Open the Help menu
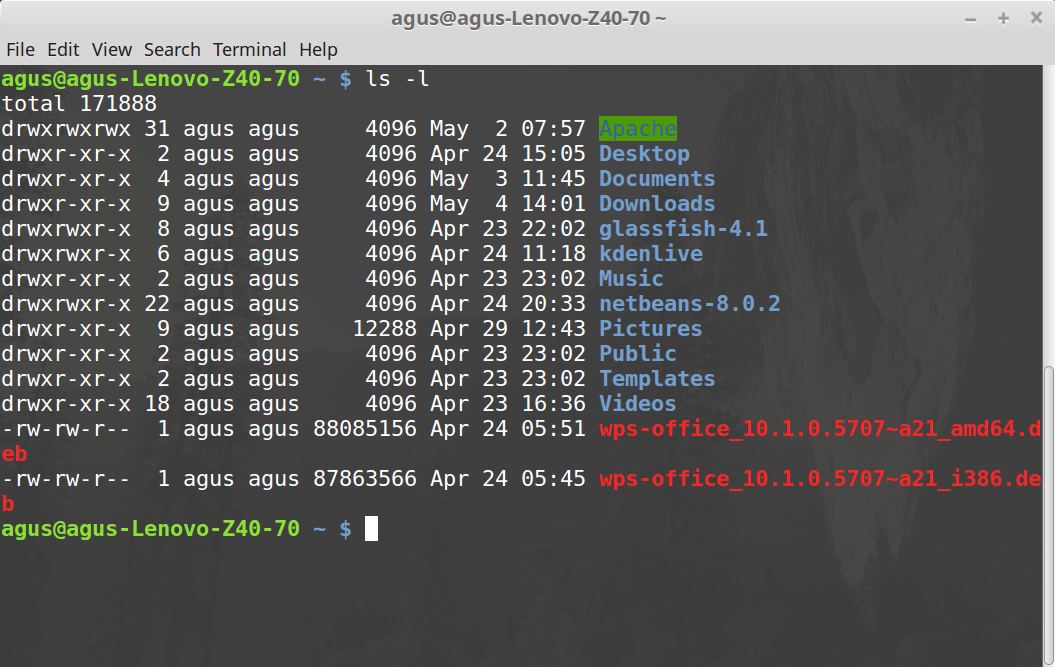Viewport: 1055px width, 667px height. point(318,49)
